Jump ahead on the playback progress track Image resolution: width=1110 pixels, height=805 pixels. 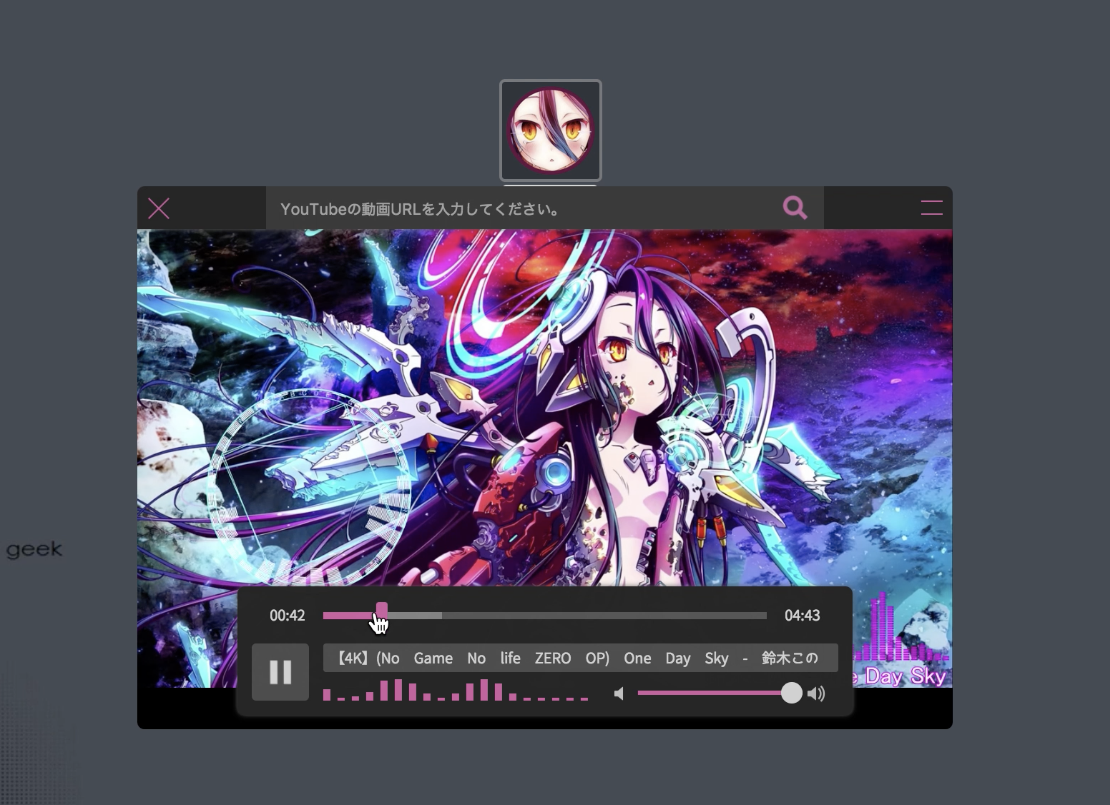pos(544,615)
